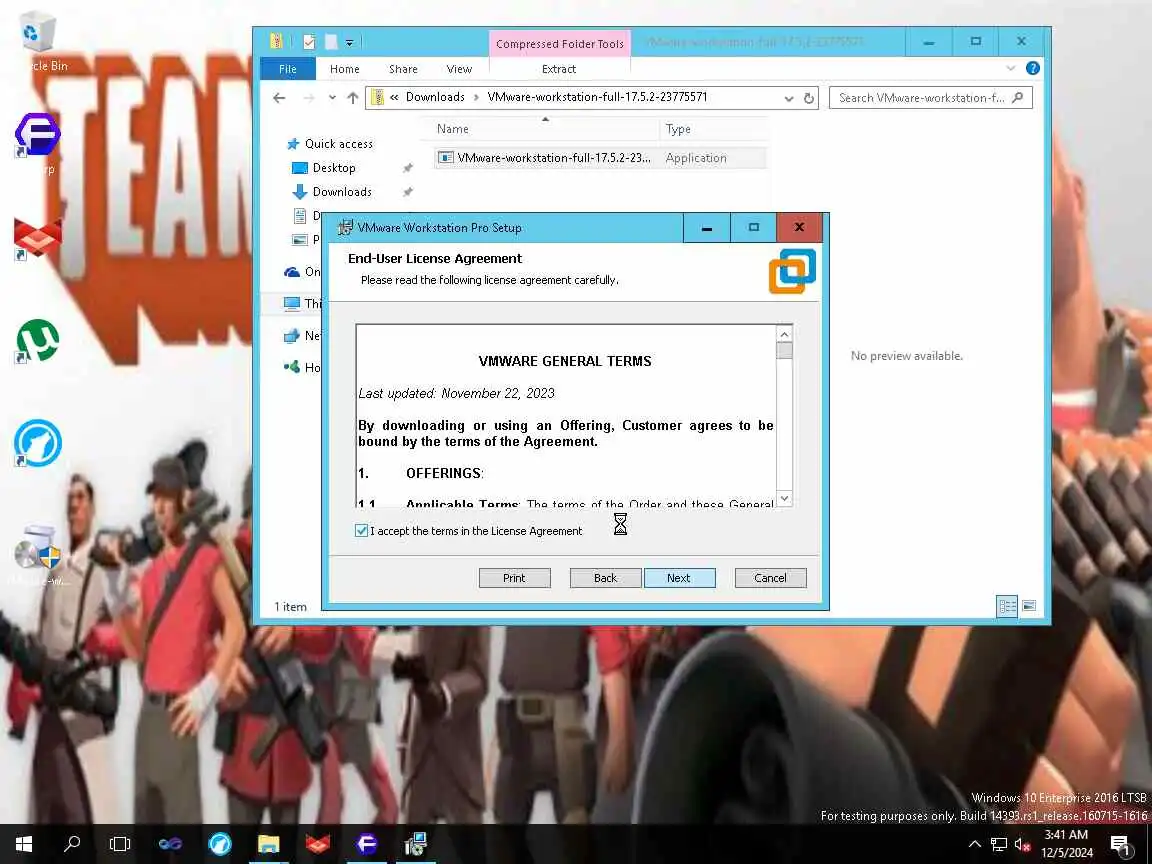
Task: Launch the uTorrent desktop shortcut
Action: coord(37,341)
